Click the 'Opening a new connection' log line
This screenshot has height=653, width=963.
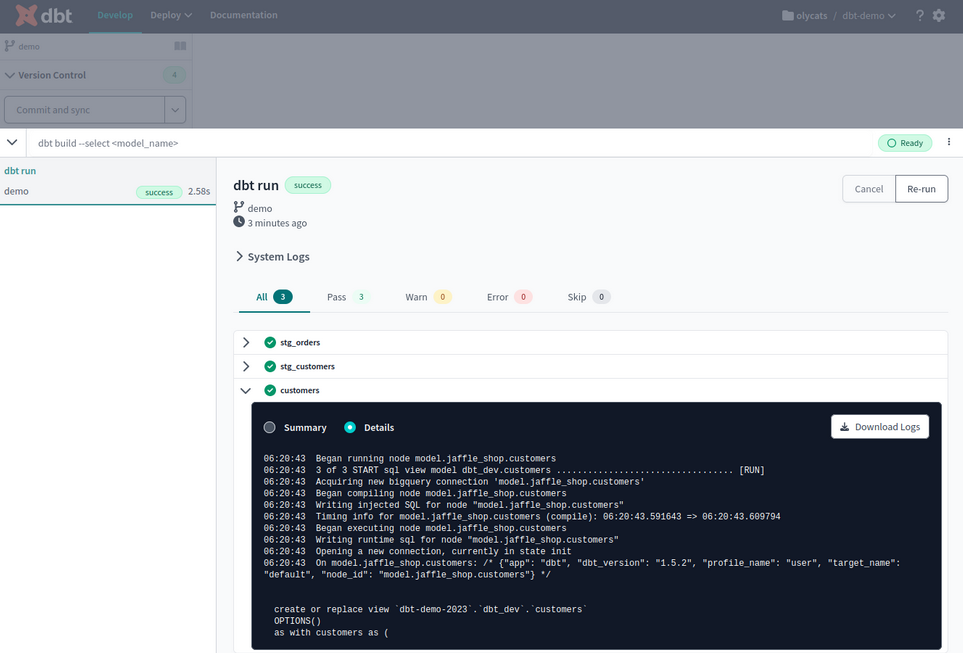point(418,552)
